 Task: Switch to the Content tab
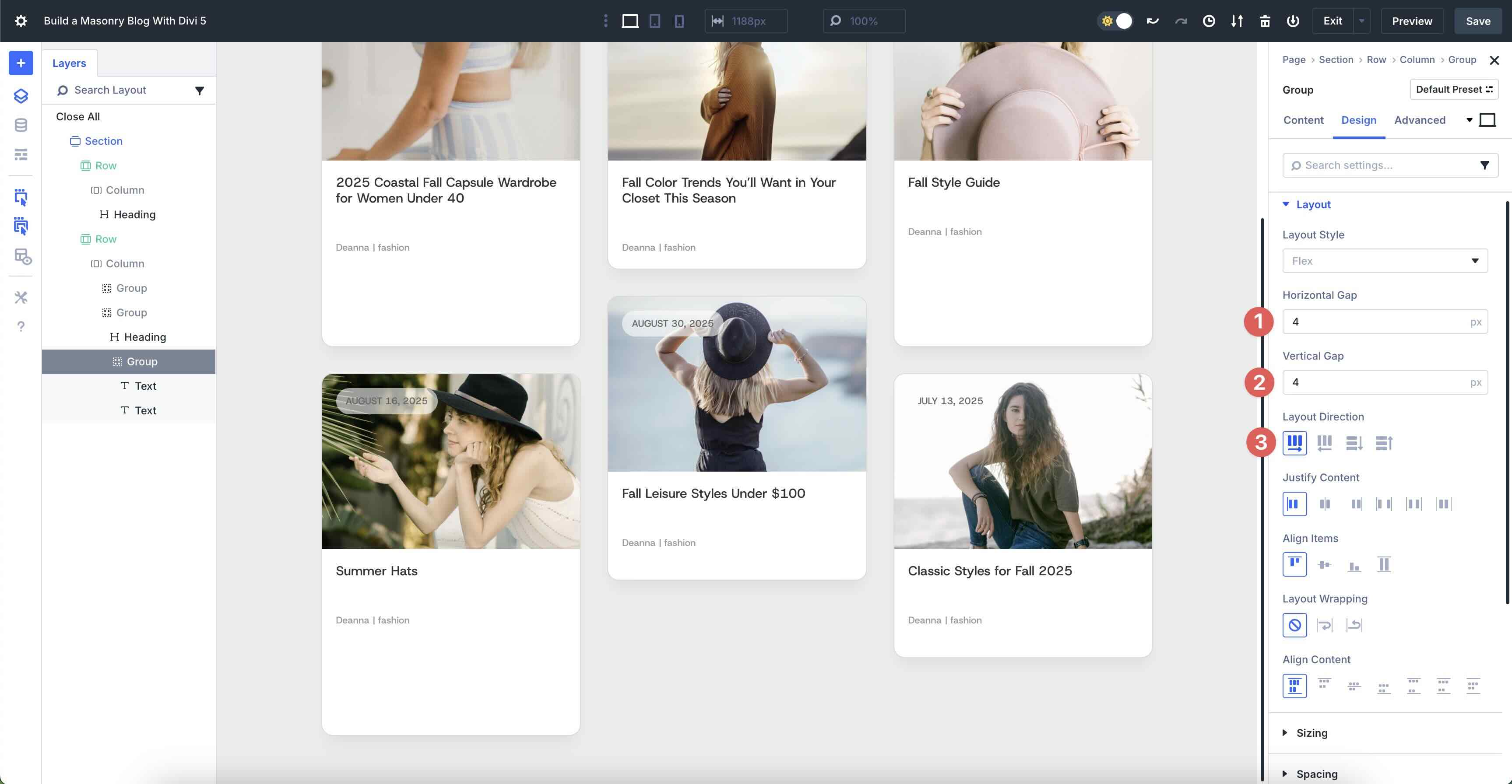(x=1303, y=120)
